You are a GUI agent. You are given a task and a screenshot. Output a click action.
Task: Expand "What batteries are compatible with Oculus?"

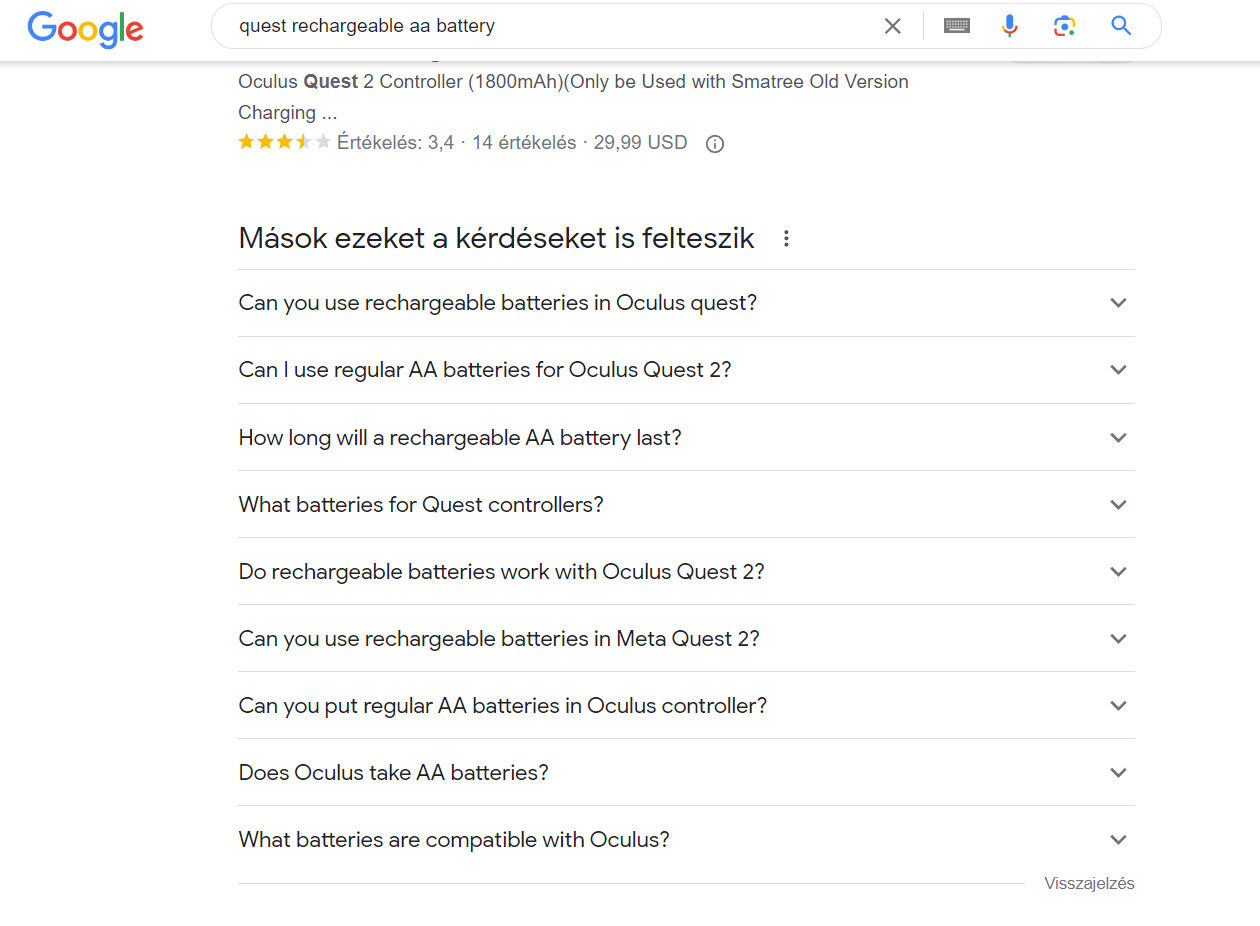pos(686,839)
